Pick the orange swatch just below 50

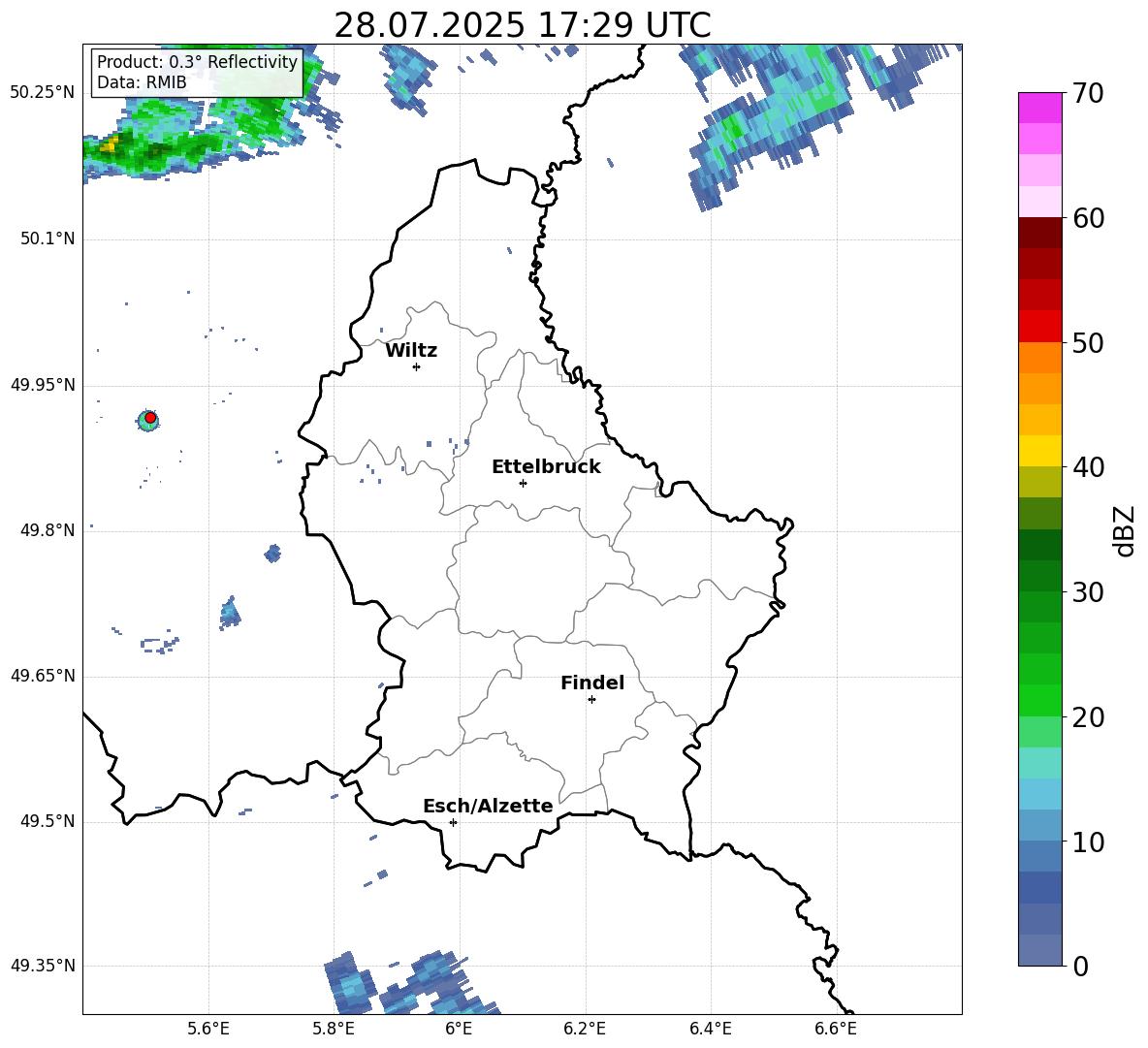[1039, 358]
